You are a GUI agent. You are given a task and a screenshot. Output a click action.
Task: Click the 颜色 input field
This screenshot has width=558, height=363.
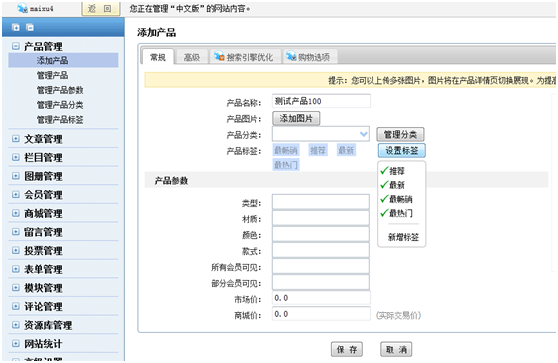(x=321, y=234)
